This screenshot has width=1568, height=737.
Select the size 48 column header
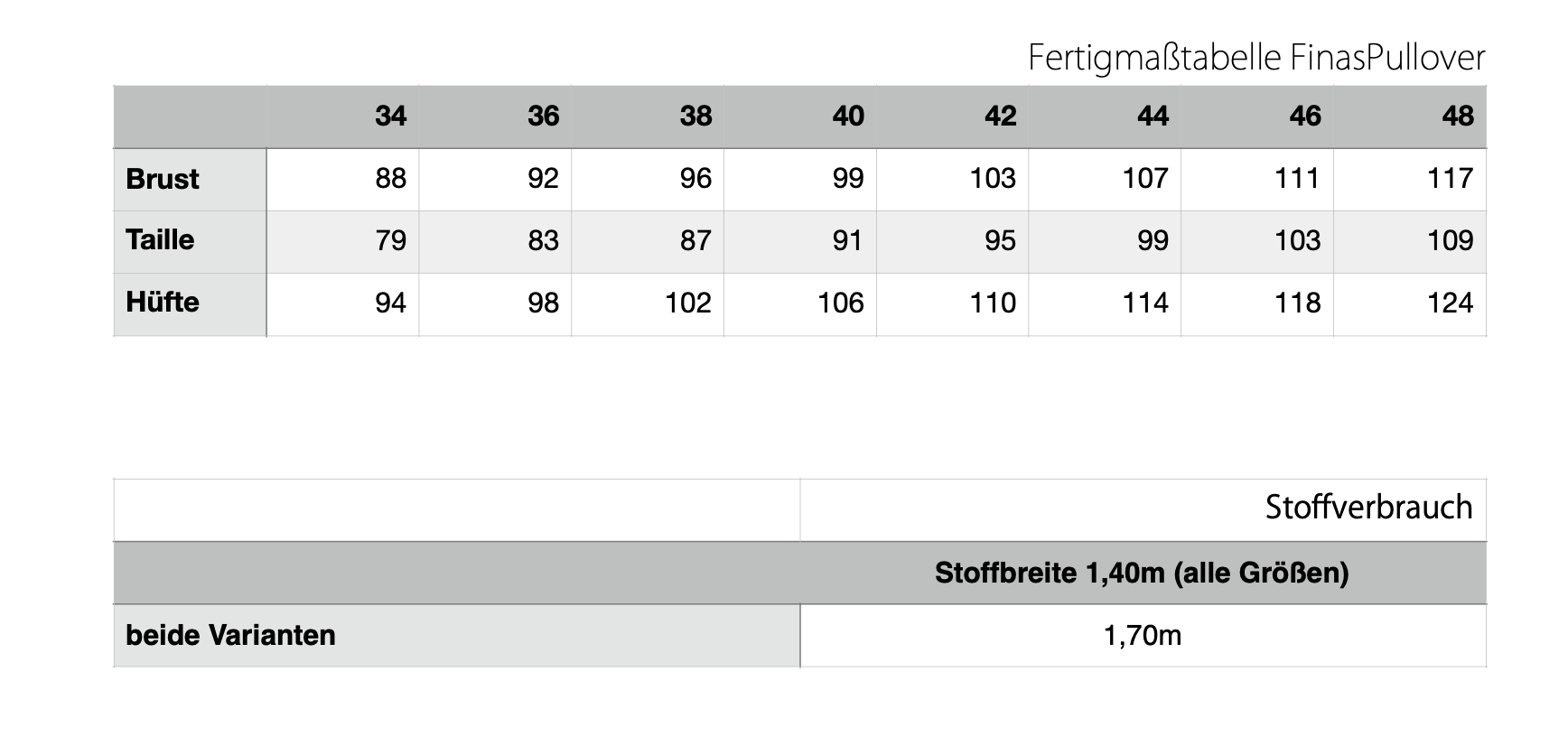[x=1458, y=117]
